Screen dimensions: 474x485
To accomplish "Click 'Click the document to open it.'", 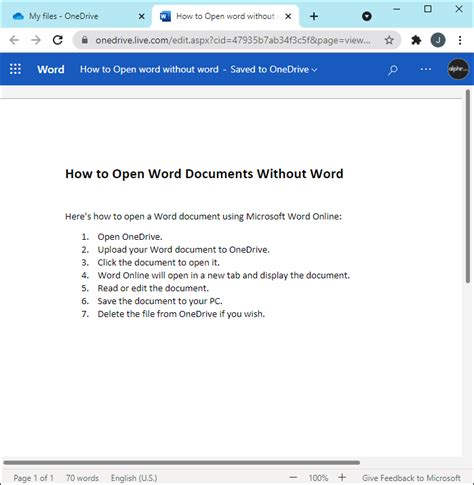I will pyautogui.click(x=158, y=262).
